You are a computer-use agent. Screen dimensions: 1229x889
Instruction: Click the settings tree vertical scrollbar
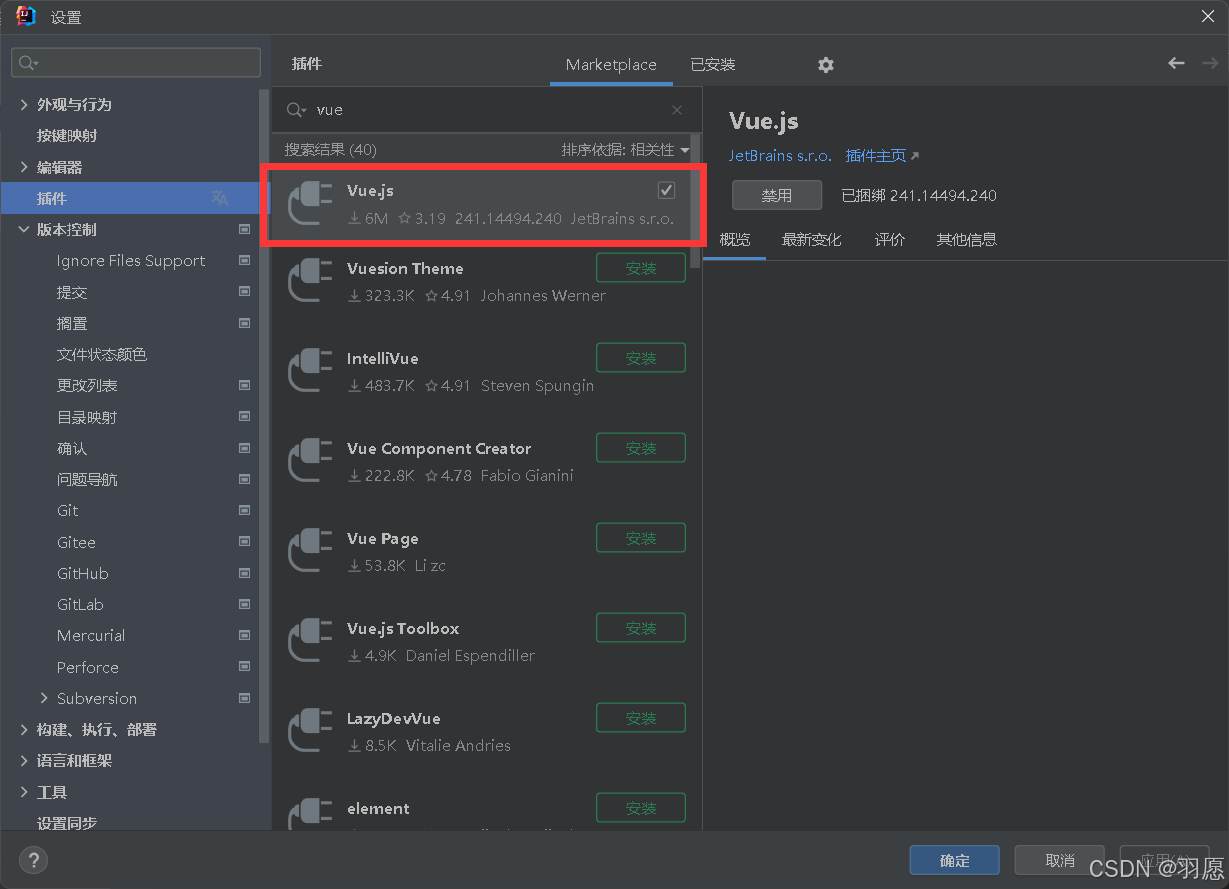[x=265, y=415]
